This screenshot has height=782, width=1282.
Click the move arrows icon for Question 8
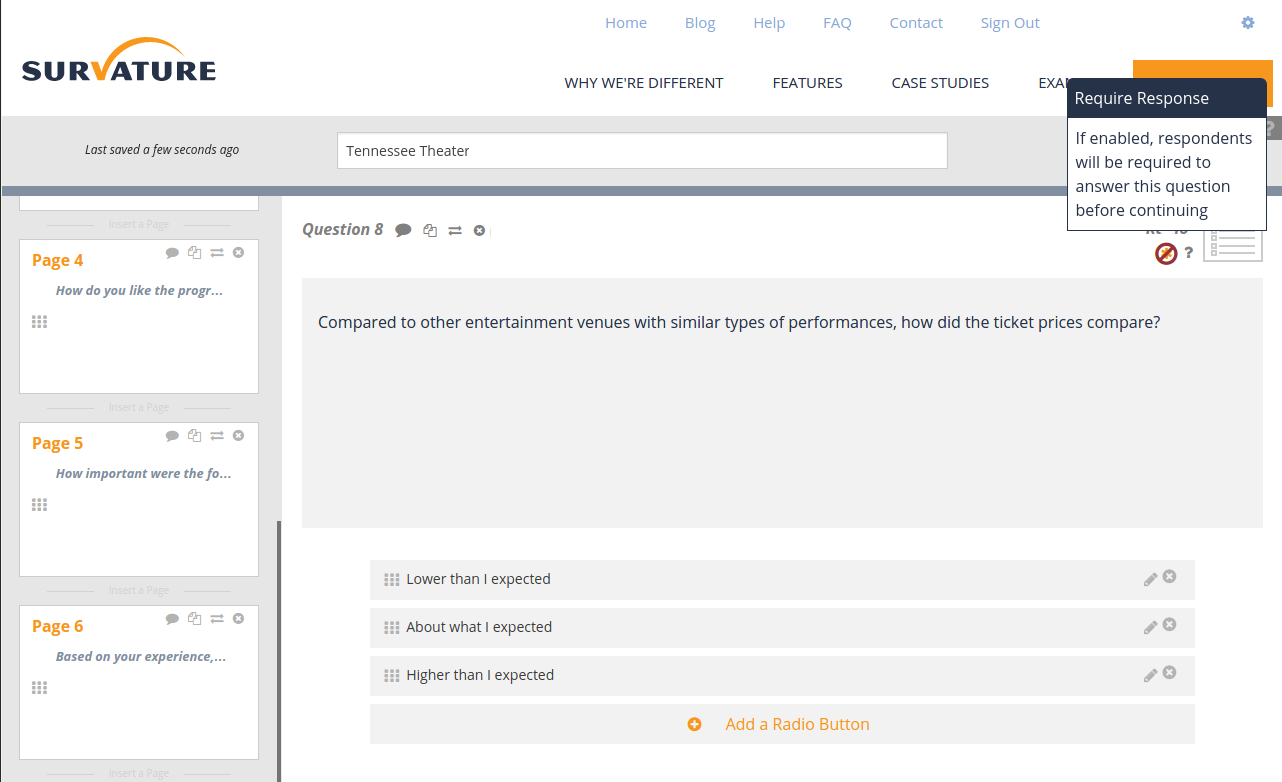(x=455, y=230)
